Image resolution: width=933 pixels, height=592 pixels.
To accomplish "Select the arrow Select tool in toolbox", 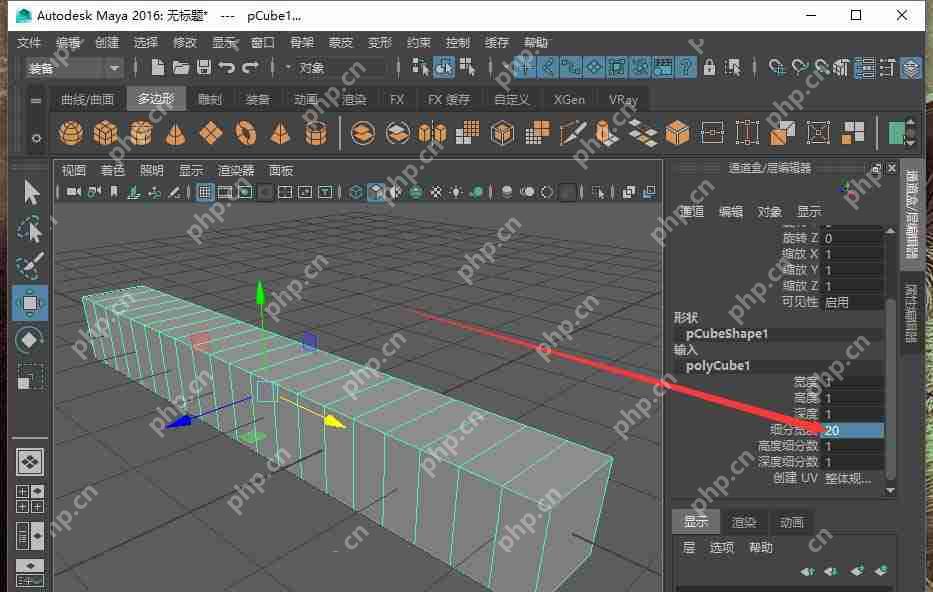I will point(31,193).
